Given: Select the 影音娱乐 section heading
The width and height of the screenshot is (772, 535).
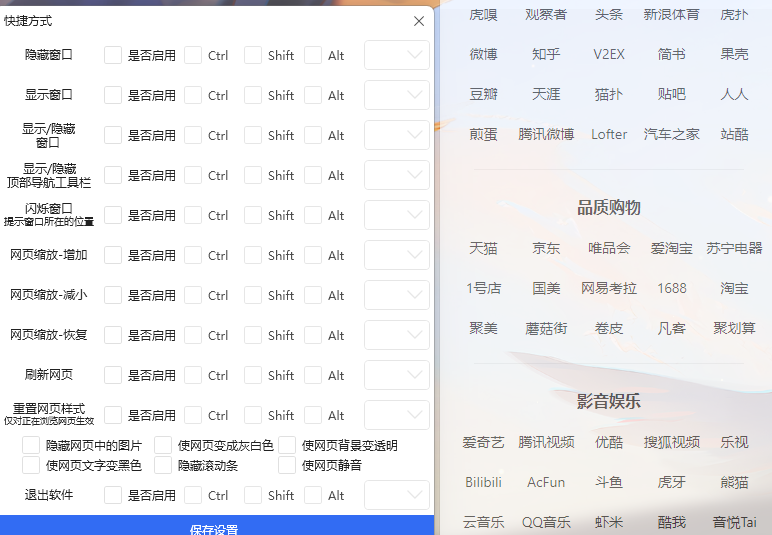Looking at the screenshot, I should (609, 401).
